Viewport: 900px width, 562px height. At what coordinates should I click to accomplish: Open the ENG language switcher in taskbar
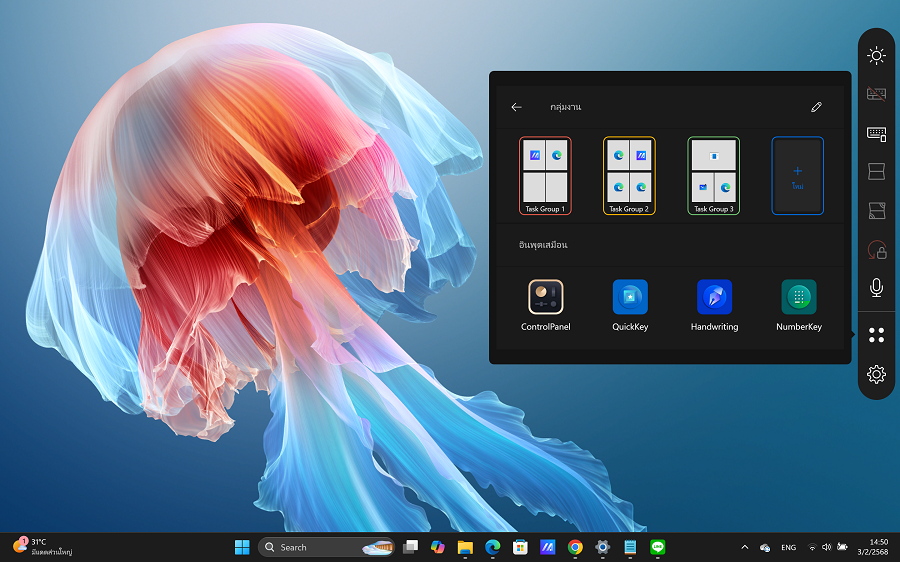click(x=788, y=547)
